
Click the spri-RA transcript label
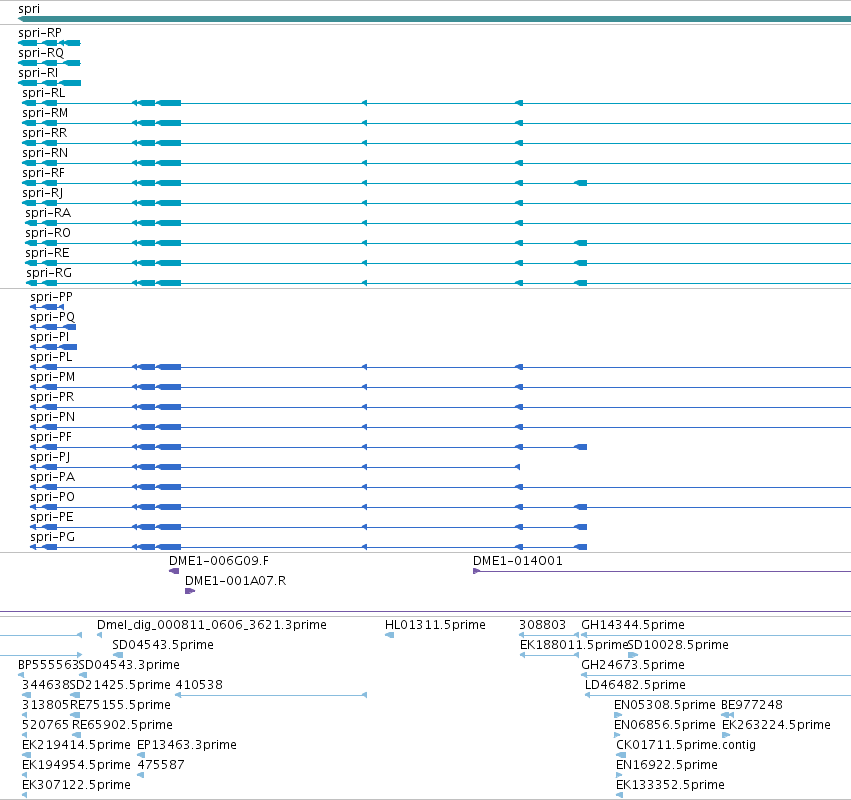tap(48, 213)
